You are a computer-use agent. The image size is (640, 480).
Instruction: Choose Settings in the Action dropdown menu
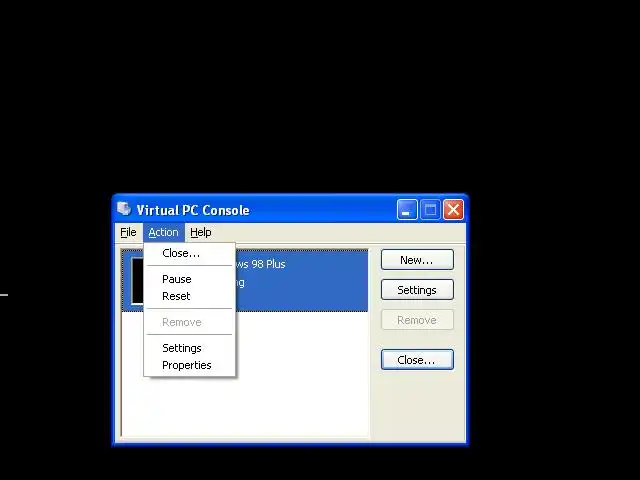(189, 348)
